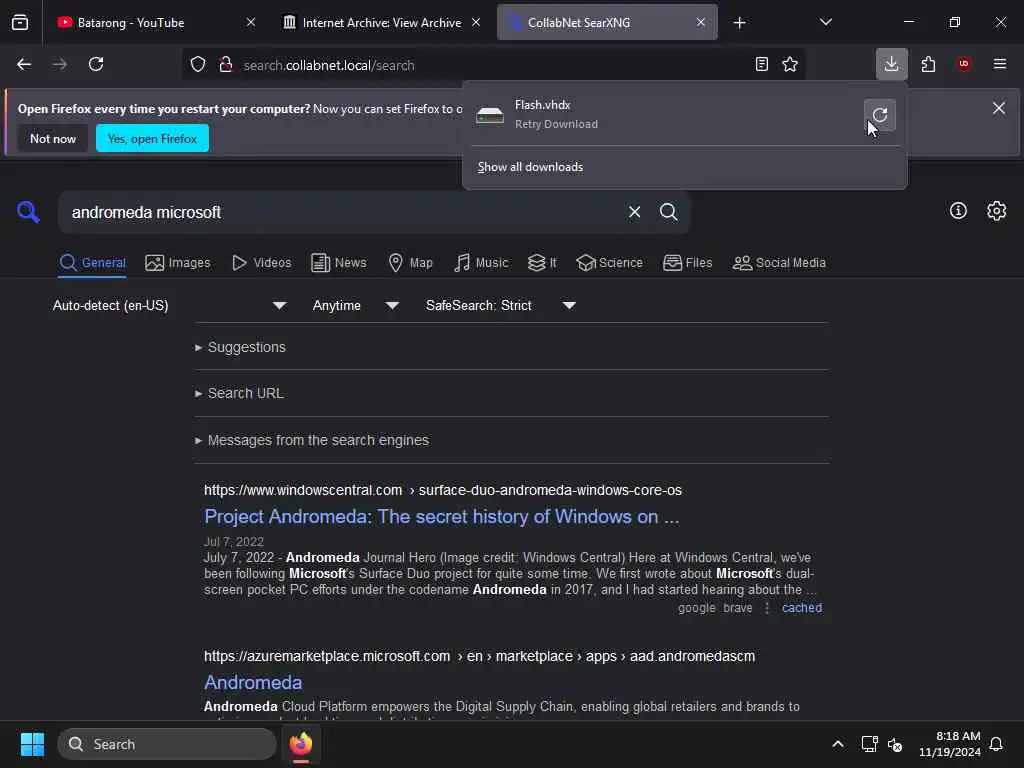Open the Andromeda Azure marketplace result

pyautogui.click(x=253, y=682)
